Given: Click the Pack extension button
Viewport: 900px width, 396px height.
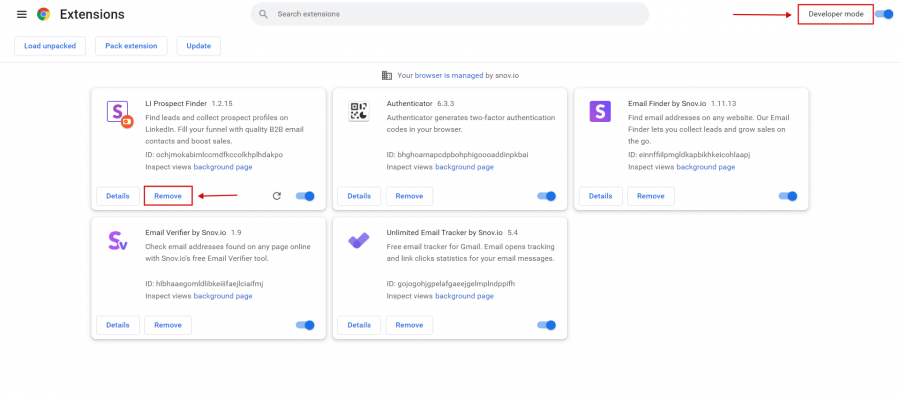Looking at the screenshot, I should click(x=131, y=46).
